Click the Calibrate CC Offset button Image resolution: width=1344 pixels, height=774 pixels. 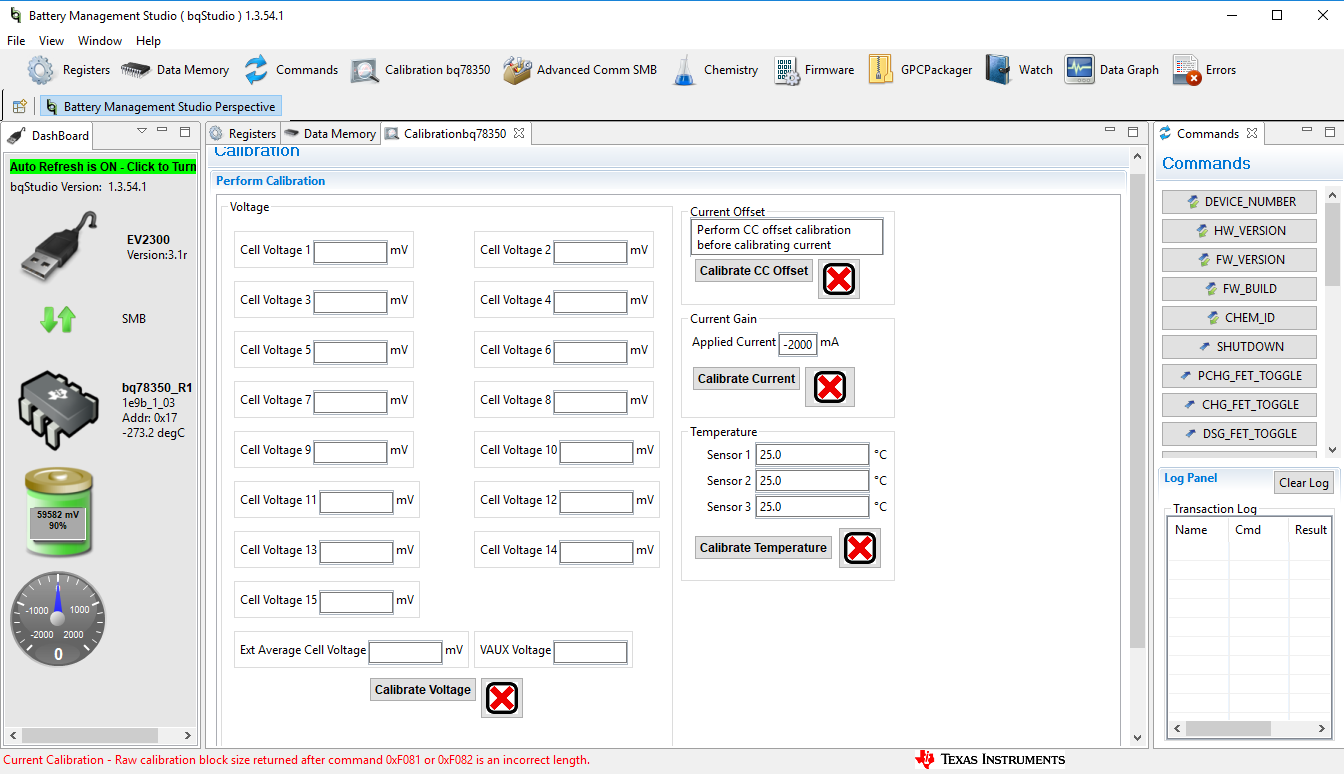[x=754, y=271]
